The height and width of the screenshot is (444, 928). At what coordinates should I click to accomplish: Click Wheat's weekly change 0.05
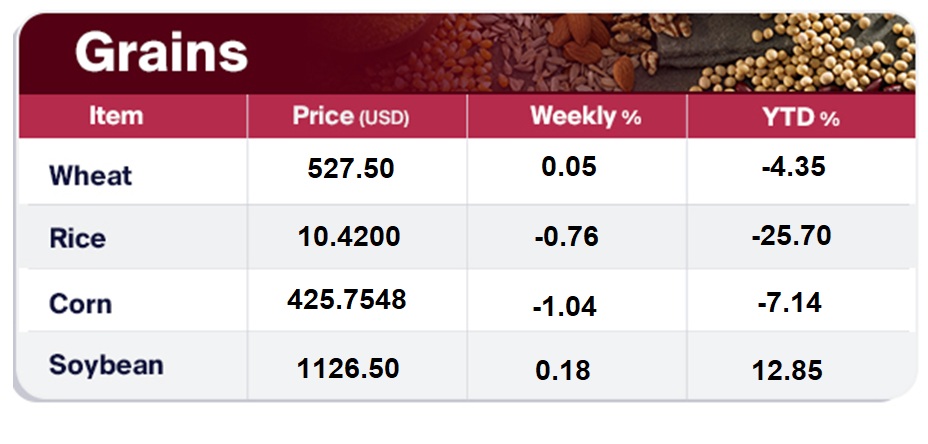coord(568,166)
